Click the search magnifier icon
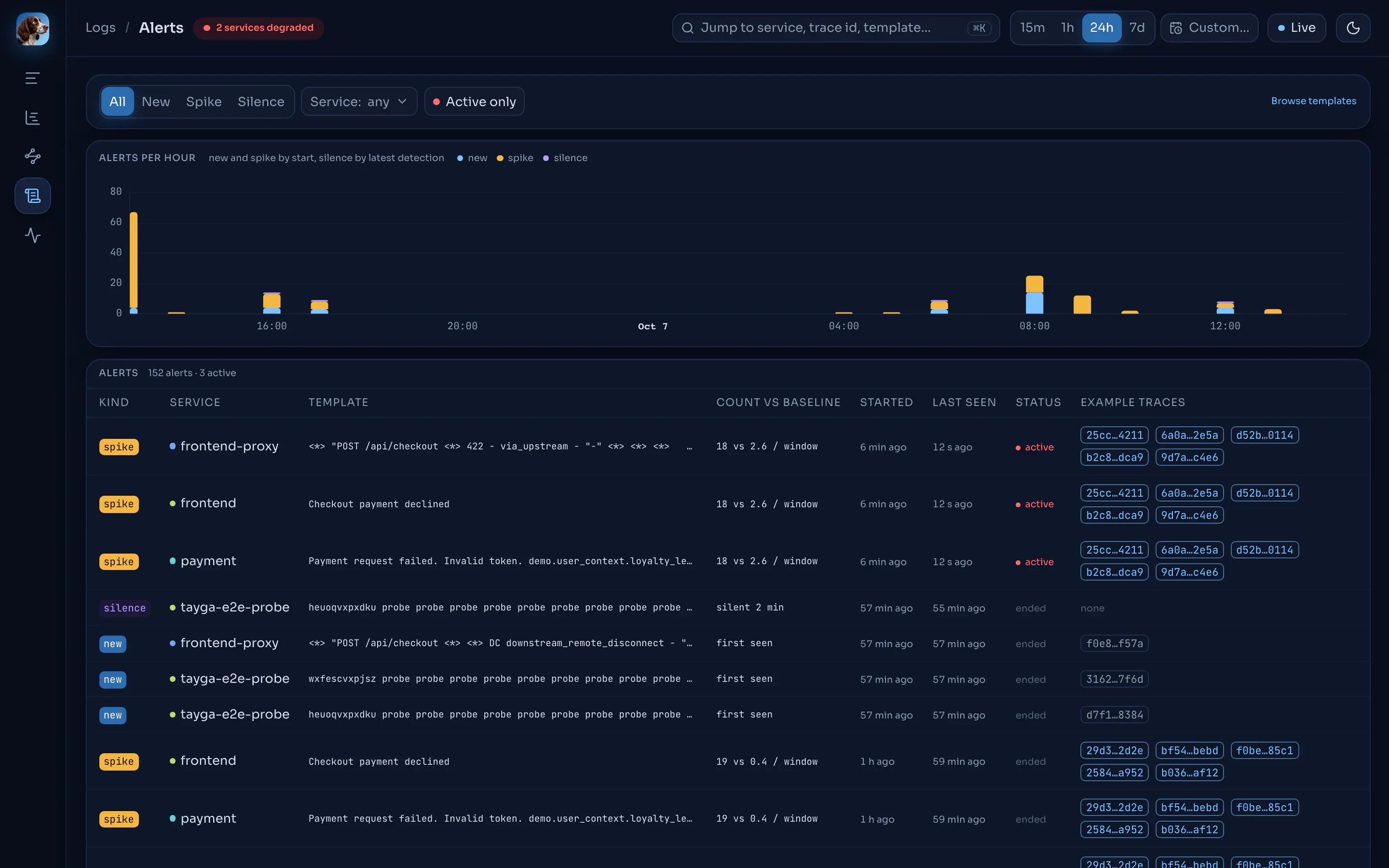1389x868 pixels. click(x=687, y=28)
